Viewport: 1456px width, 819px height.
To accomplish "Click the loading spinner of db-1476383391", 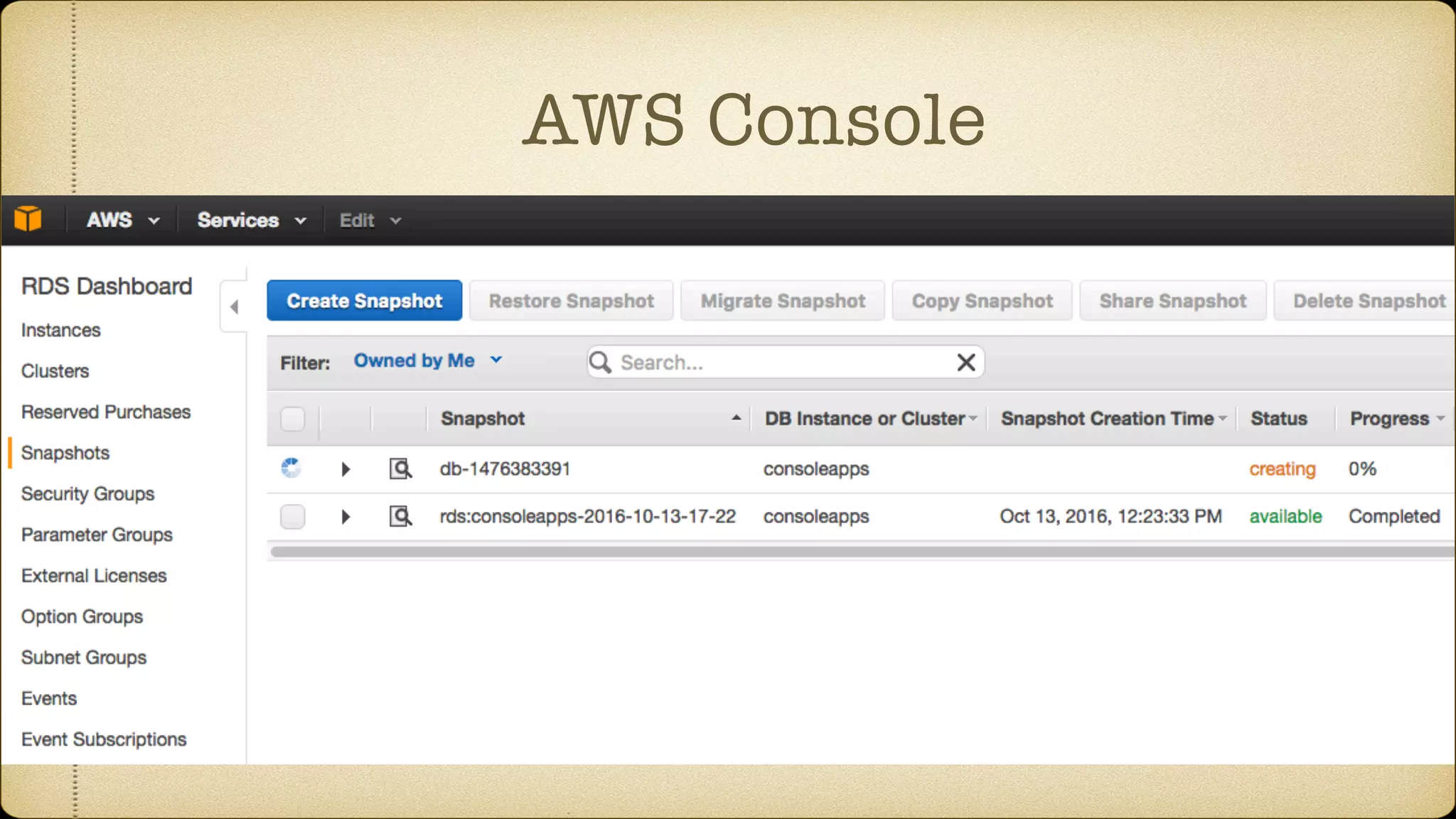I will click(291, 468).
